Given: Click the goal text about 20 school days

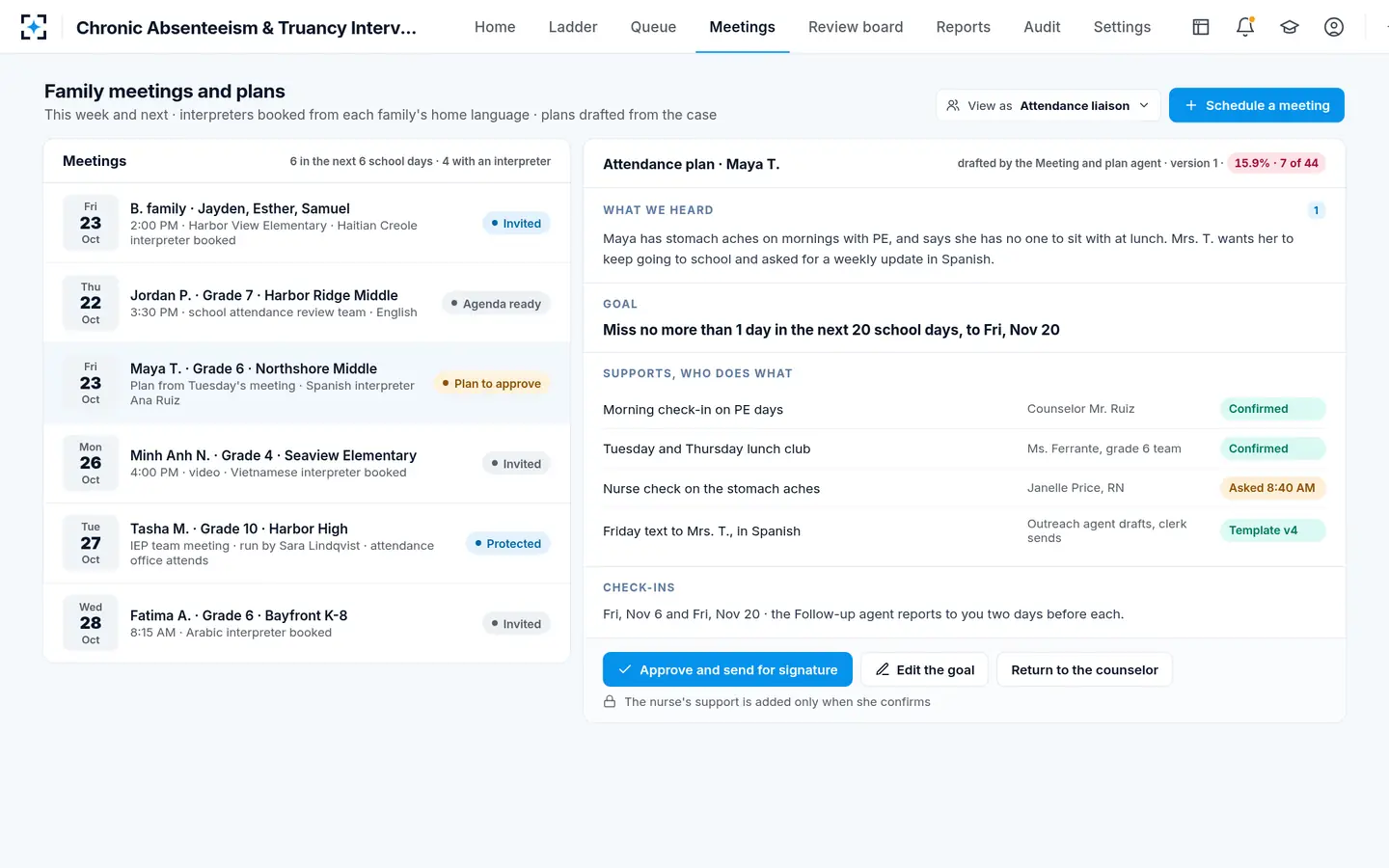Looking at the screenshot, I should pos(831,330).
